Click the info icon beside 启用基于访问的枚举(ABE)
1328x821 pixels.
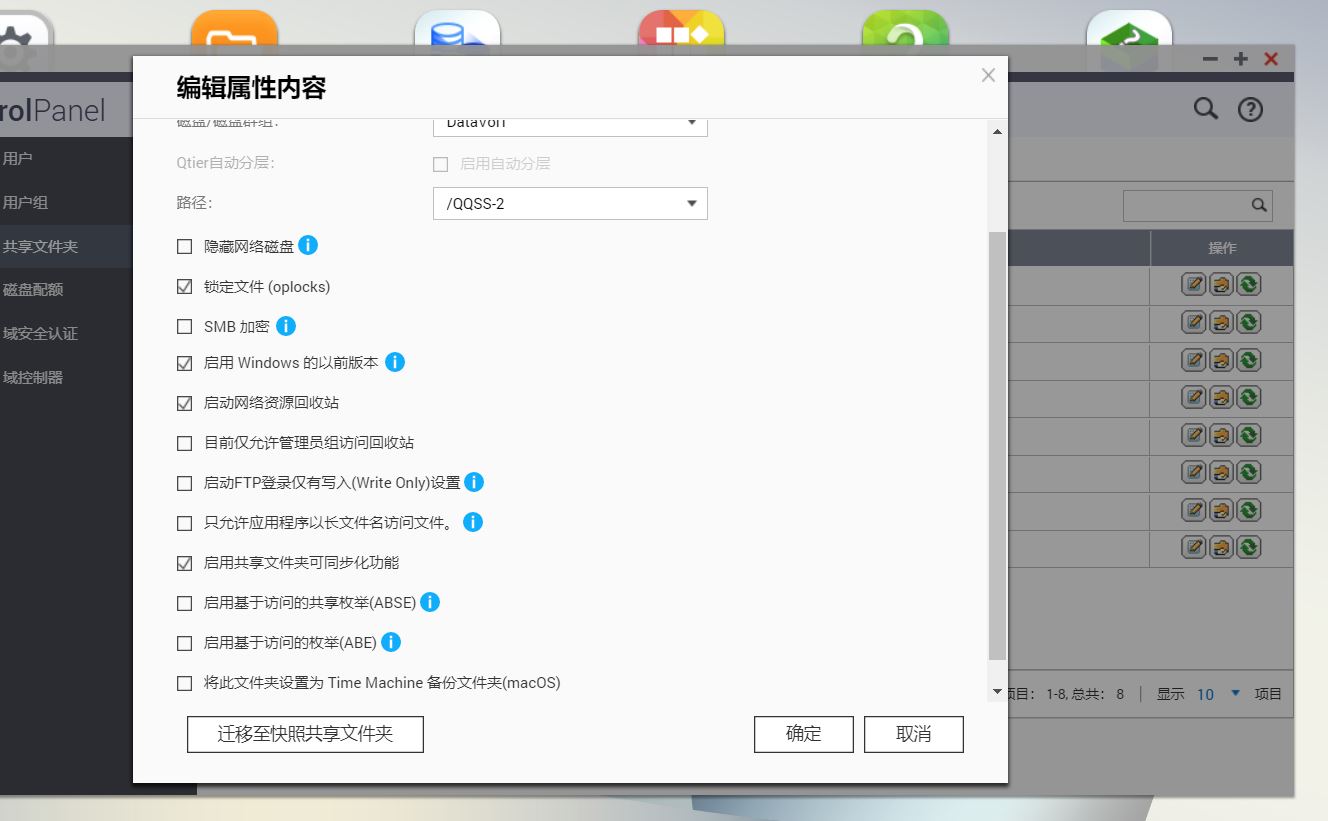[391, 642]
